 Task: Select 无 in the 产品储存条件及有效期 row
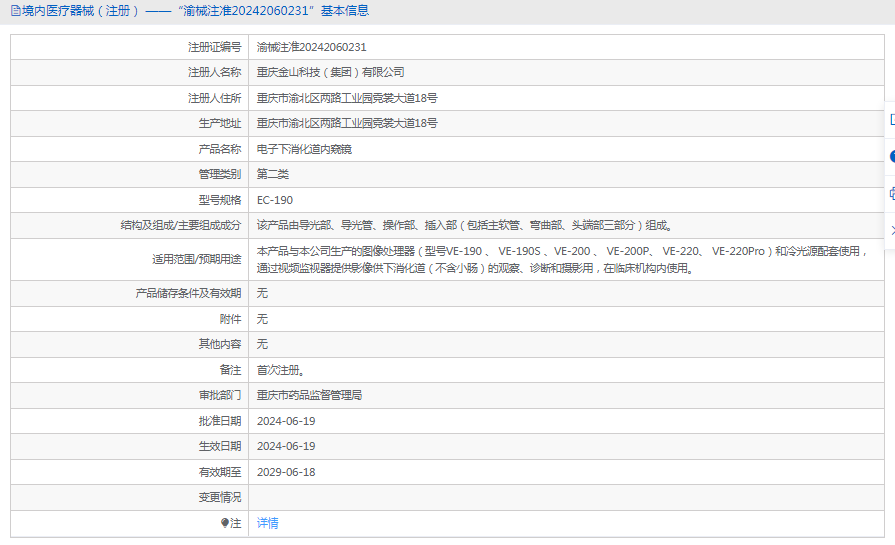click(x=262, y=293)
